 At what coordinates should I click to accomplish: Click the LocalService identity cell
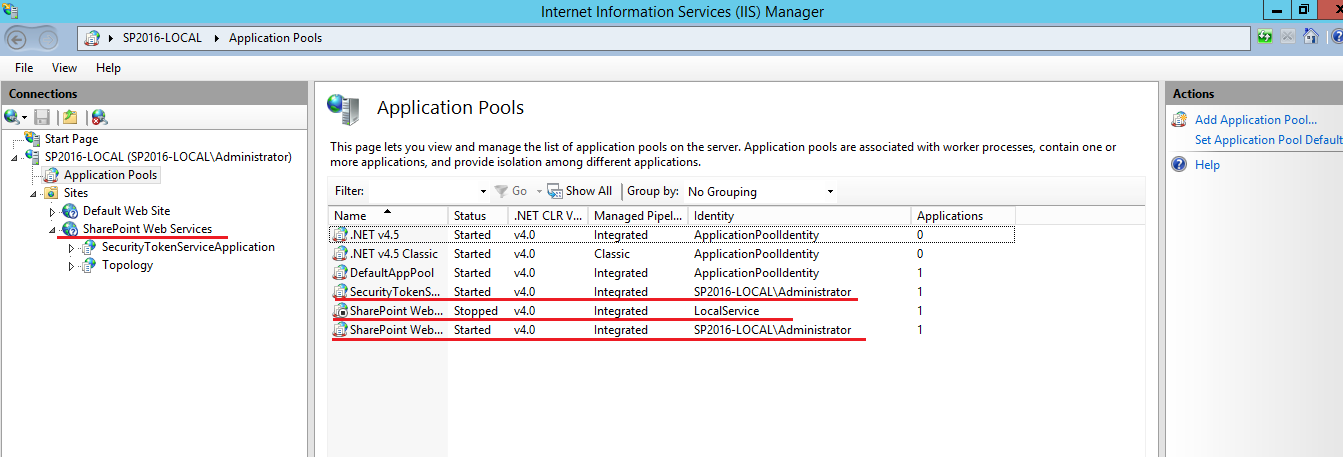(x=727, y=311)
